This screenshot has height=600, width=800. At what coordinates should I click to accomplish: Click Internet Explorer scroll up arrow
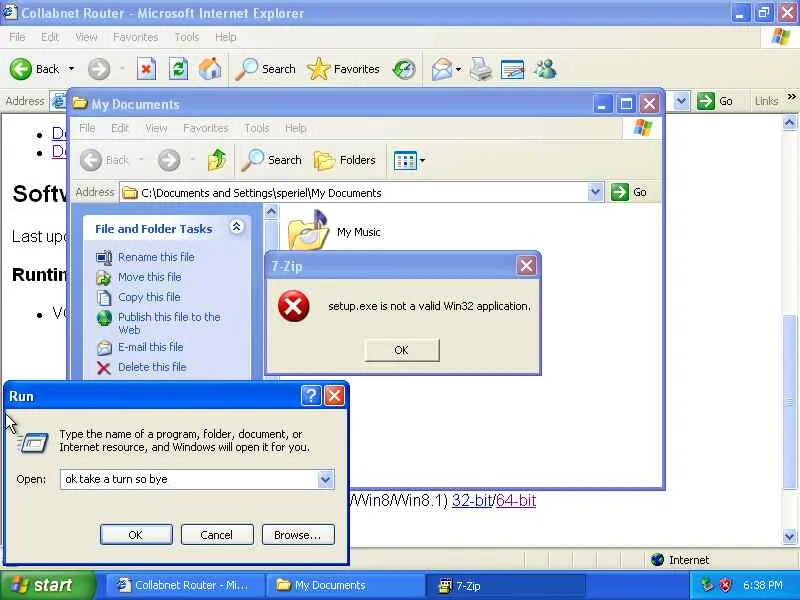(x=789, y=122)
